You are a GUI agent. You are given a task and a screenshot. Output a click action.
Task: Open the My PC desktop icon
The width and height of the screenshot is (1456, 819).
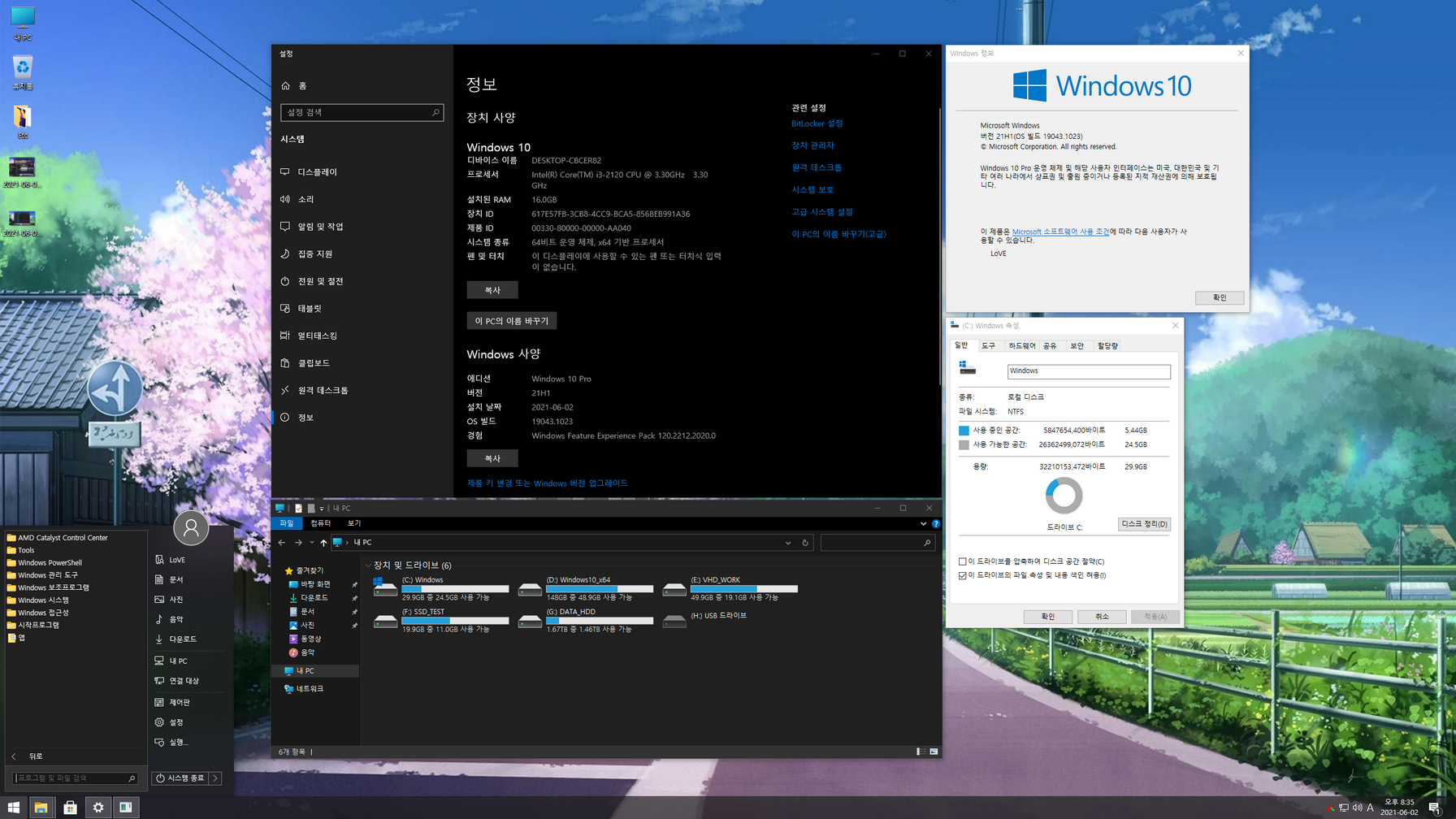click(22, 23)
